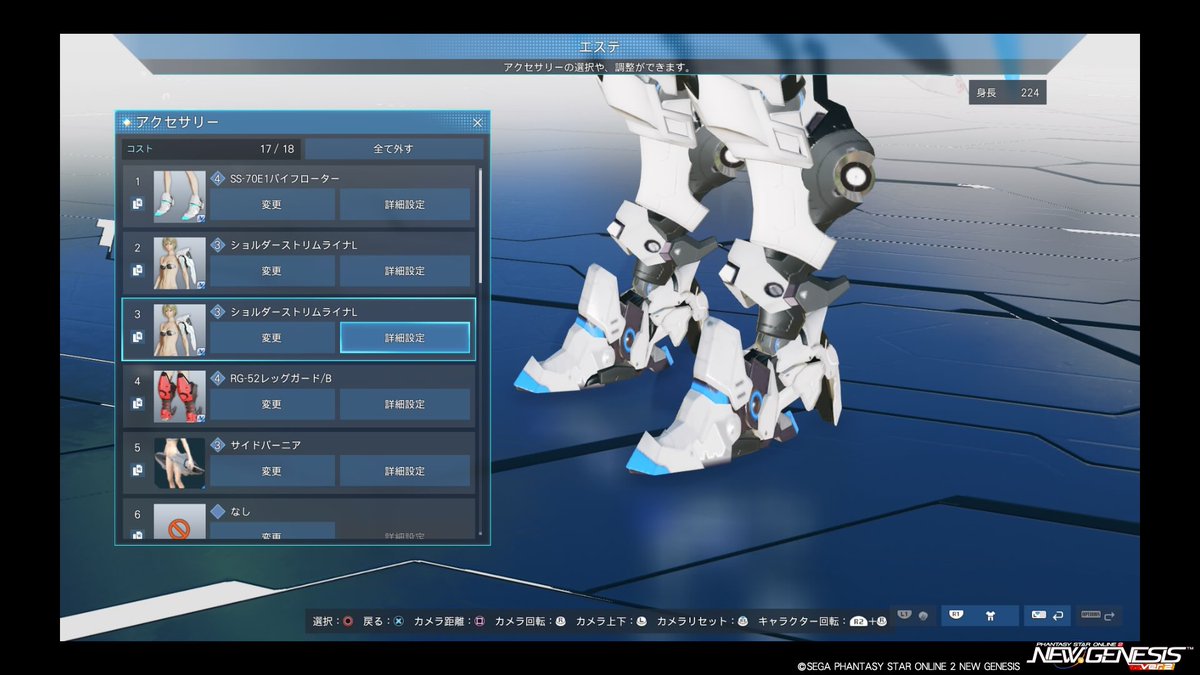Click 変更 for RG-52レッグガード/B

[272, 404]
